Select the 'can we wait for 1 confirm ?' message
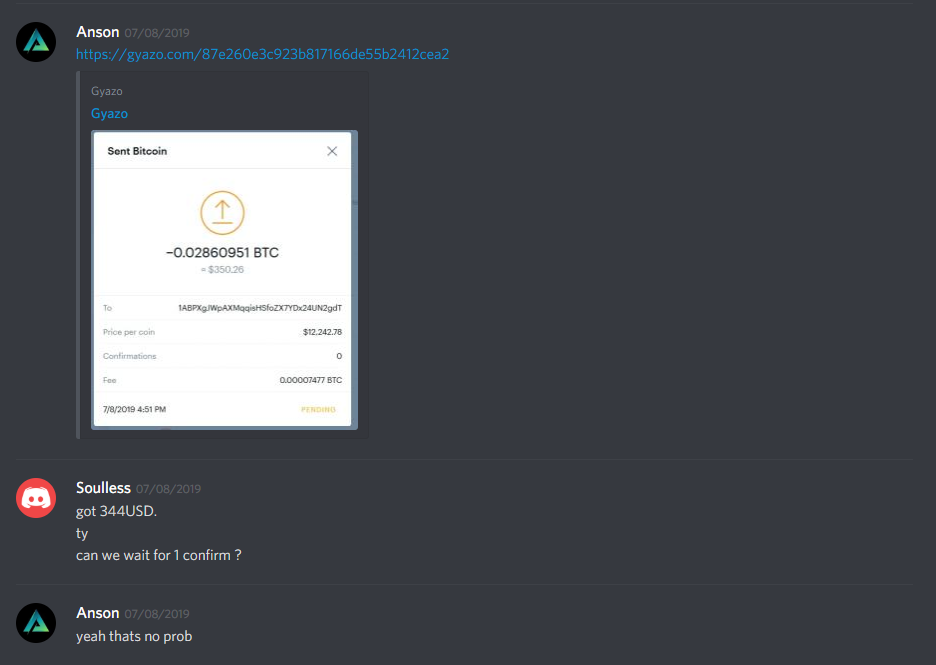This screenshot has height=665, width=936. coord(159,556)
